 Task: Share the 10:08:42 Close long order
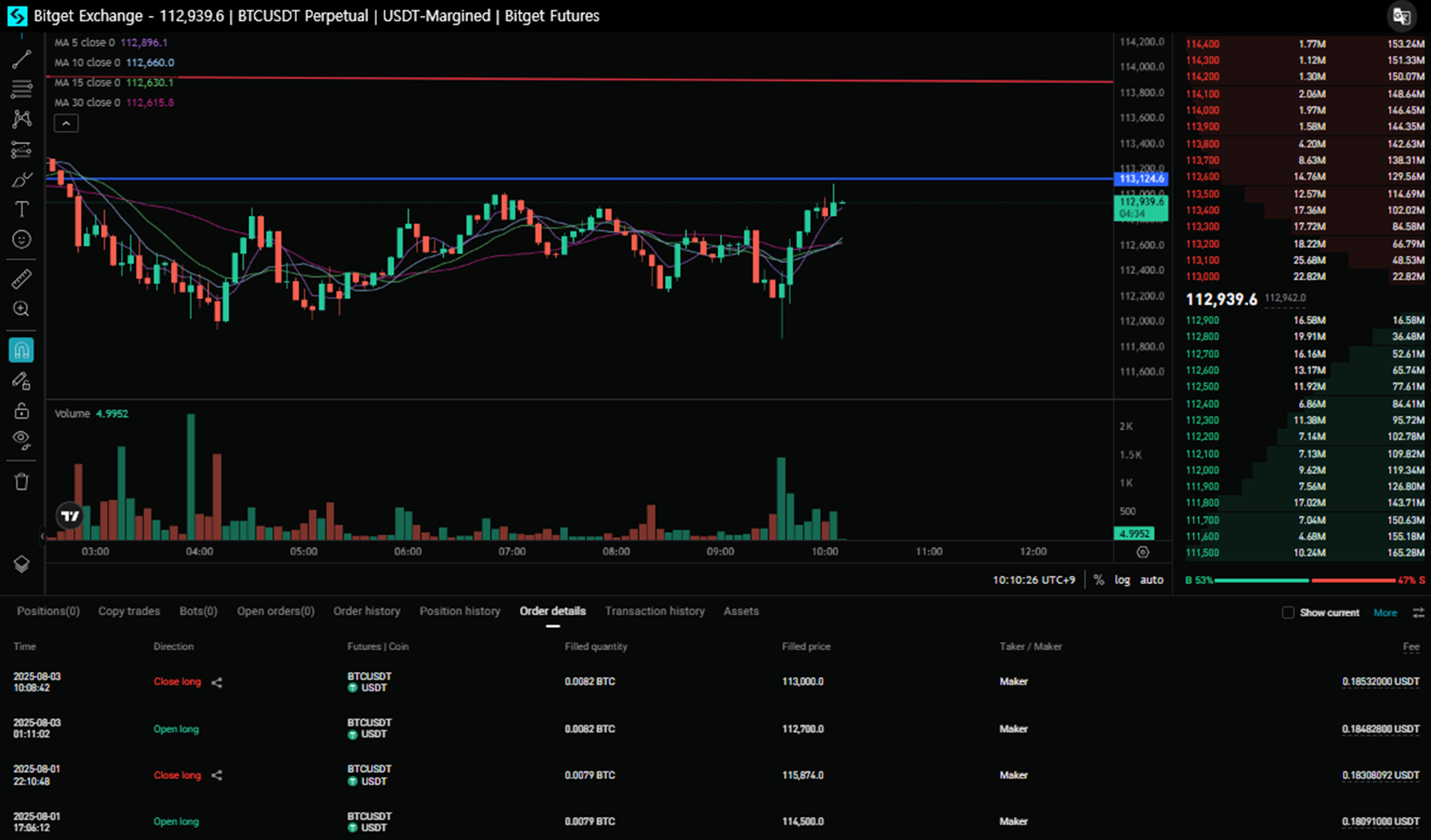pyautogui.click(x=217, y=682)
